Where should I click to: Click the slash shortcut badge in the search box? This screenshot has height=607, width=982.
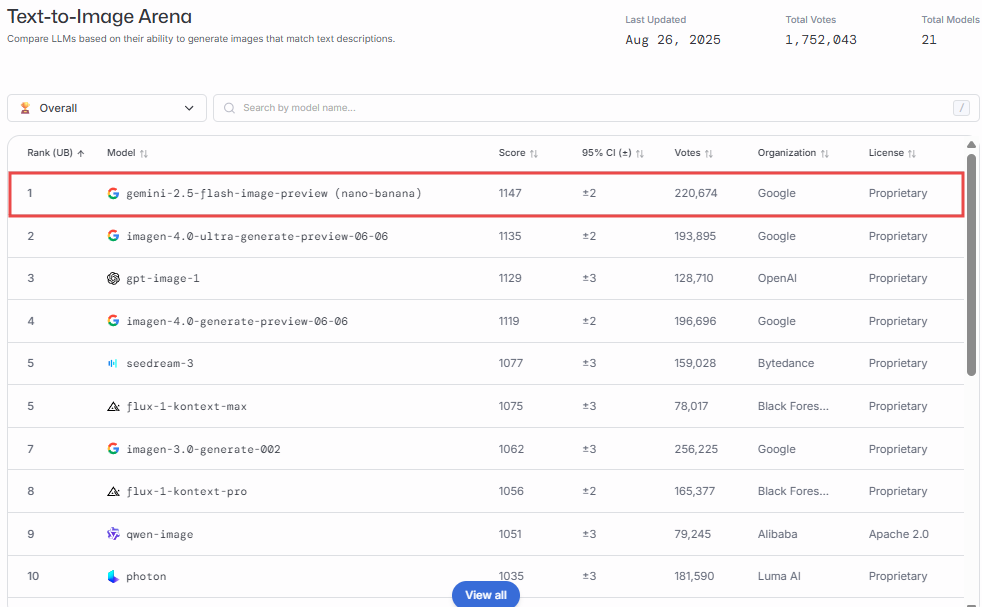pos(961,108)
